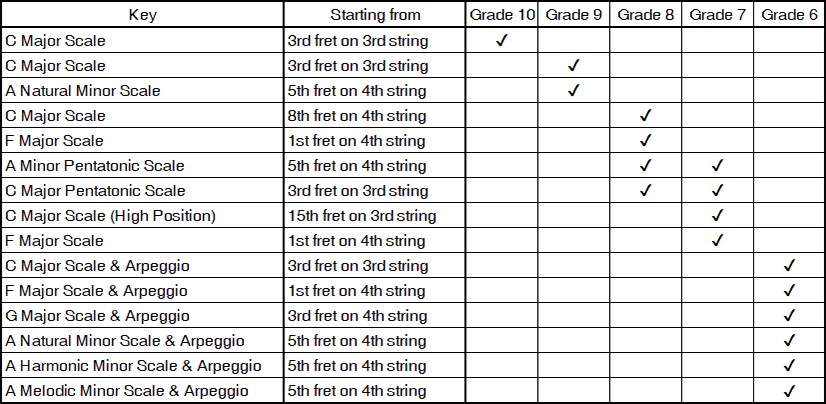Click the Grade 10 checkmark
This screenshot has width=826, height=404.
(x=502, y=41)
